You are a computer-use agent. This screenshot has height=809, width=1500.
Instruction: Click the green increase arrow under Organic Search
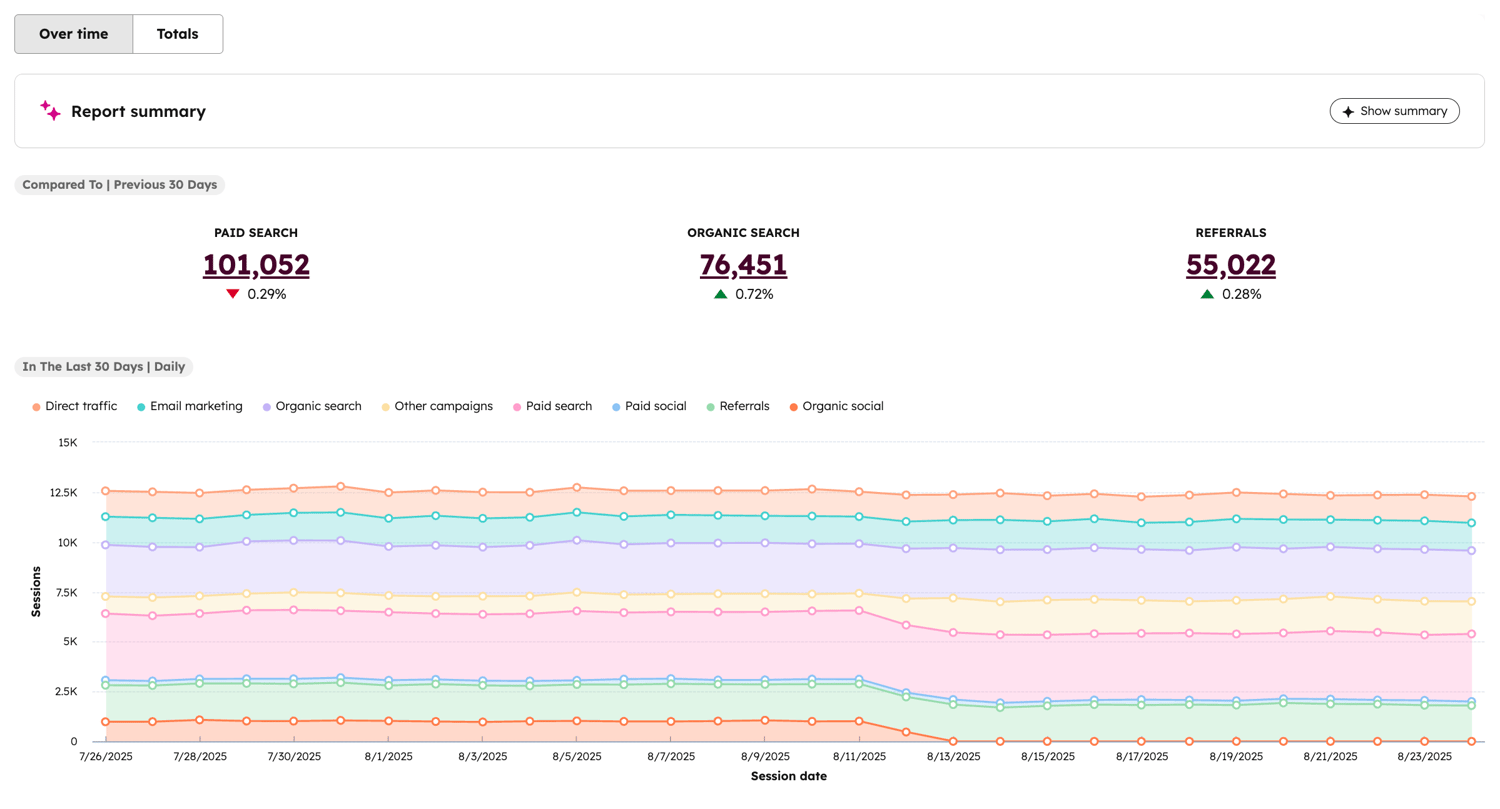[x=719, y=294]
